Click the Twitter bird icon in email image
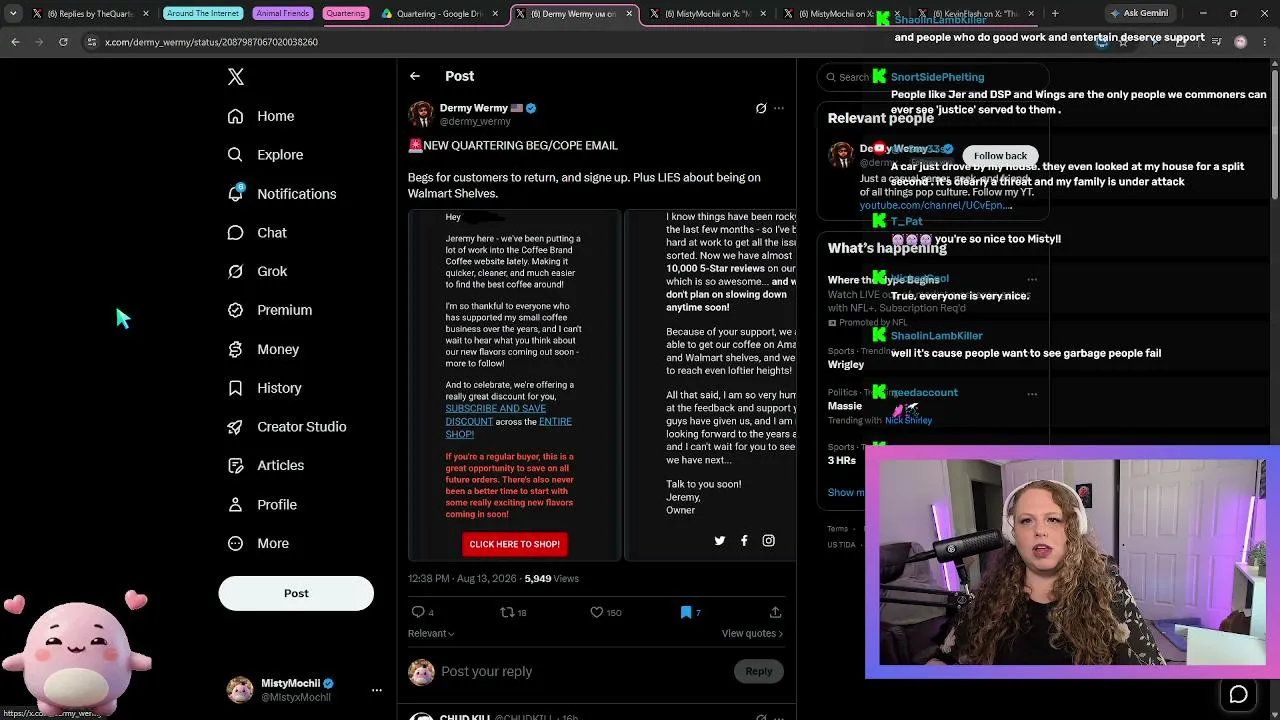This screenshot has height=720, width=1280. coord(719,541)
